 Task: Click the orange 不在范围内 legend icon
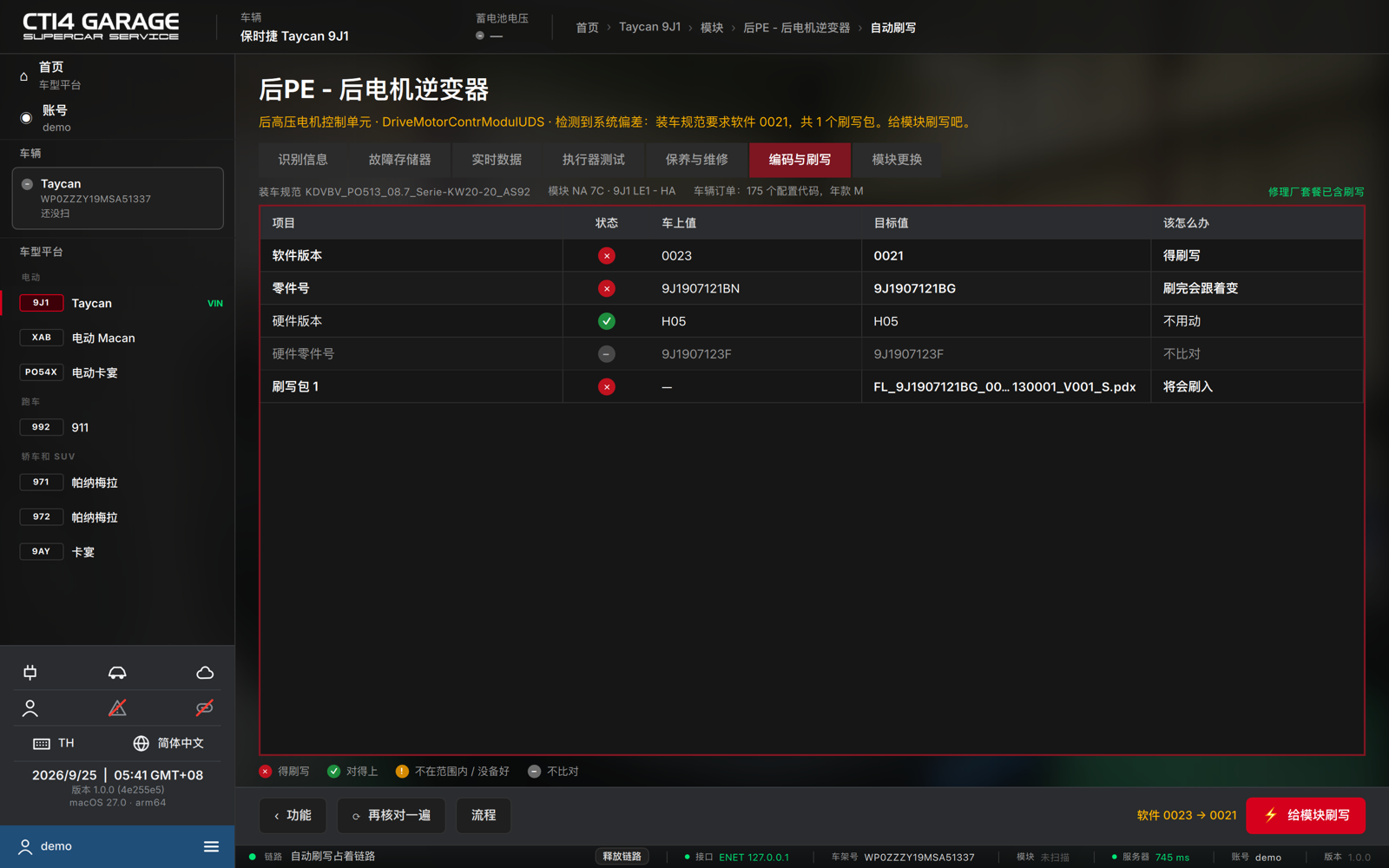coord(402,771)
